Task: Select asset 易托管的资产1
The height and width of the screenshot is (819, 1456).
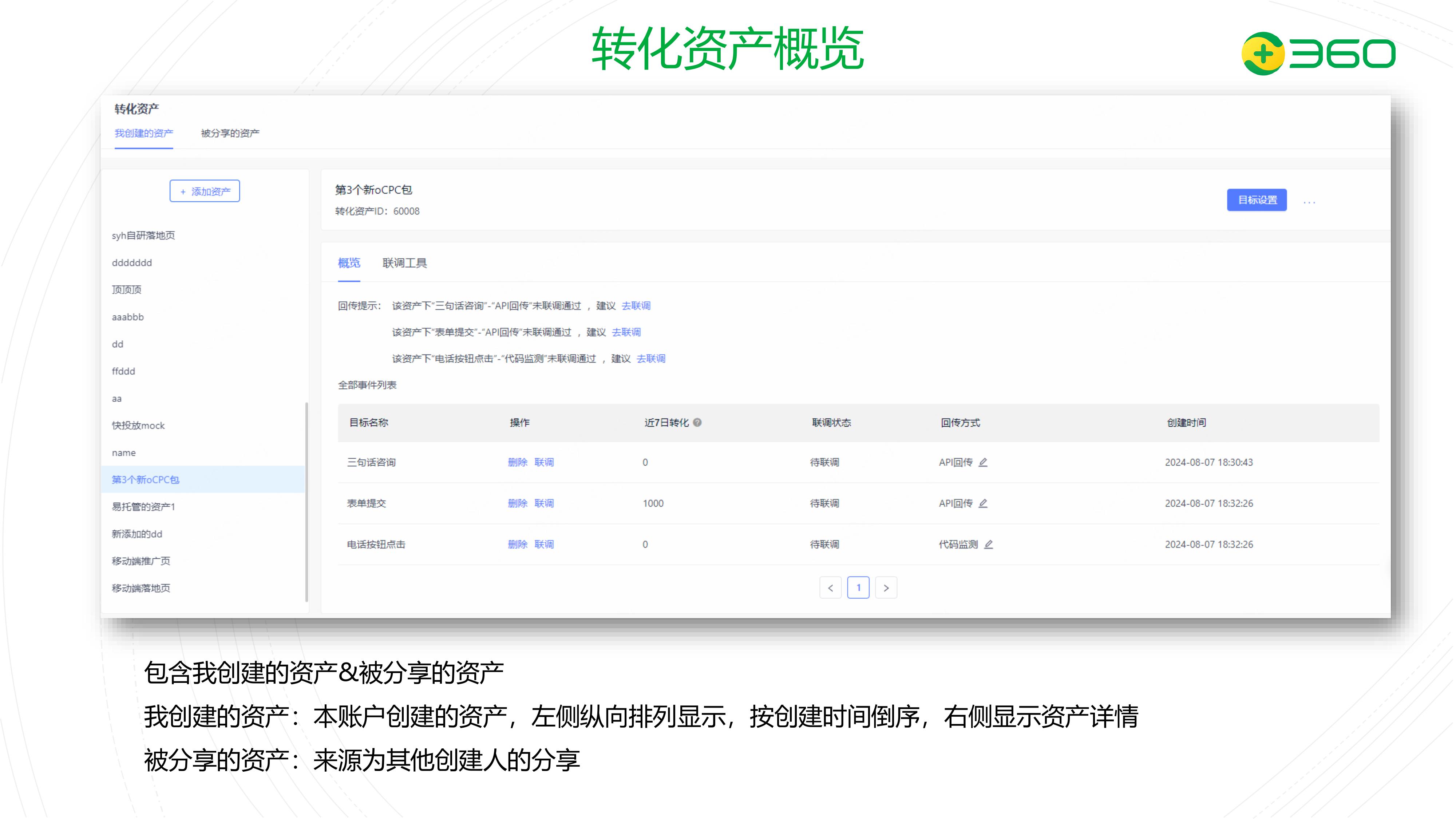Action: 143,507
